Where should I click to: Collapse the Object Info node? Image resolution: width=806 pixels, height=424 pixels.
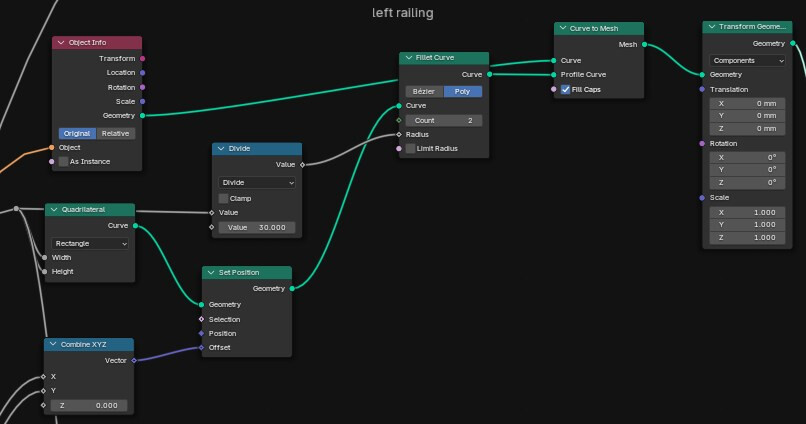[x=61, y=43]
